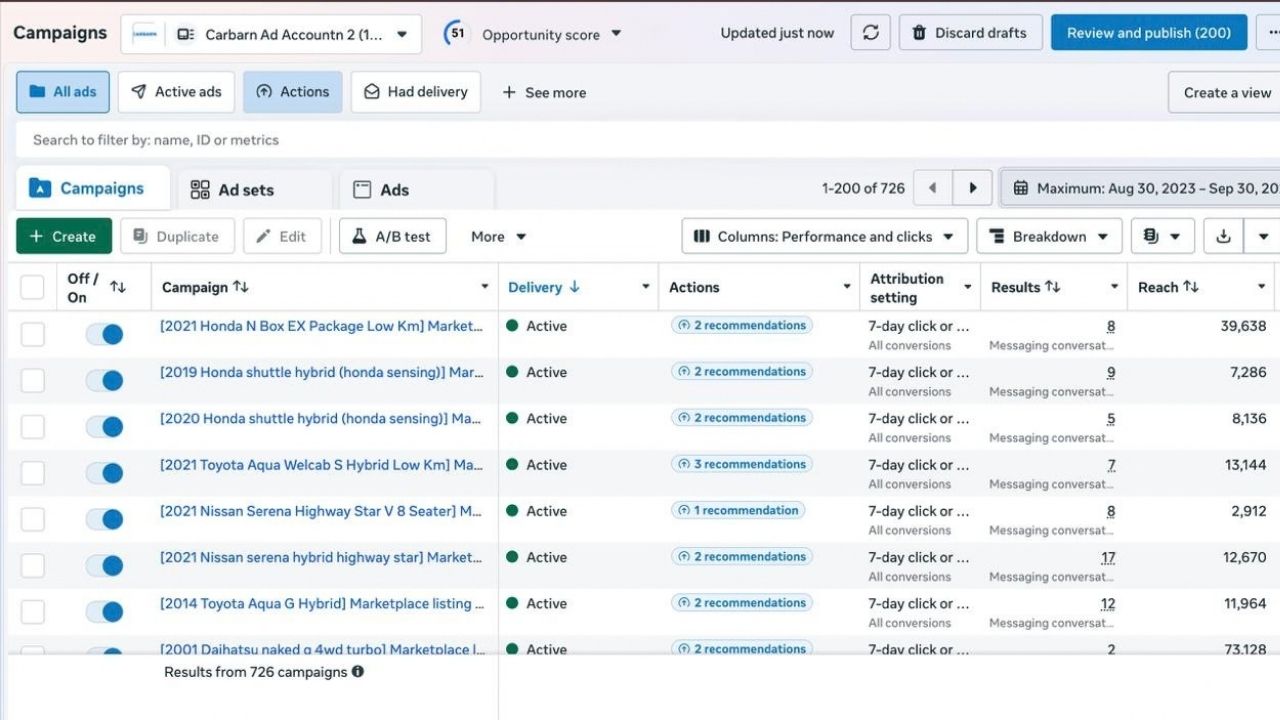The image size is (1280, 720).
Task: Click the green Create button
Action: point(64,237)
